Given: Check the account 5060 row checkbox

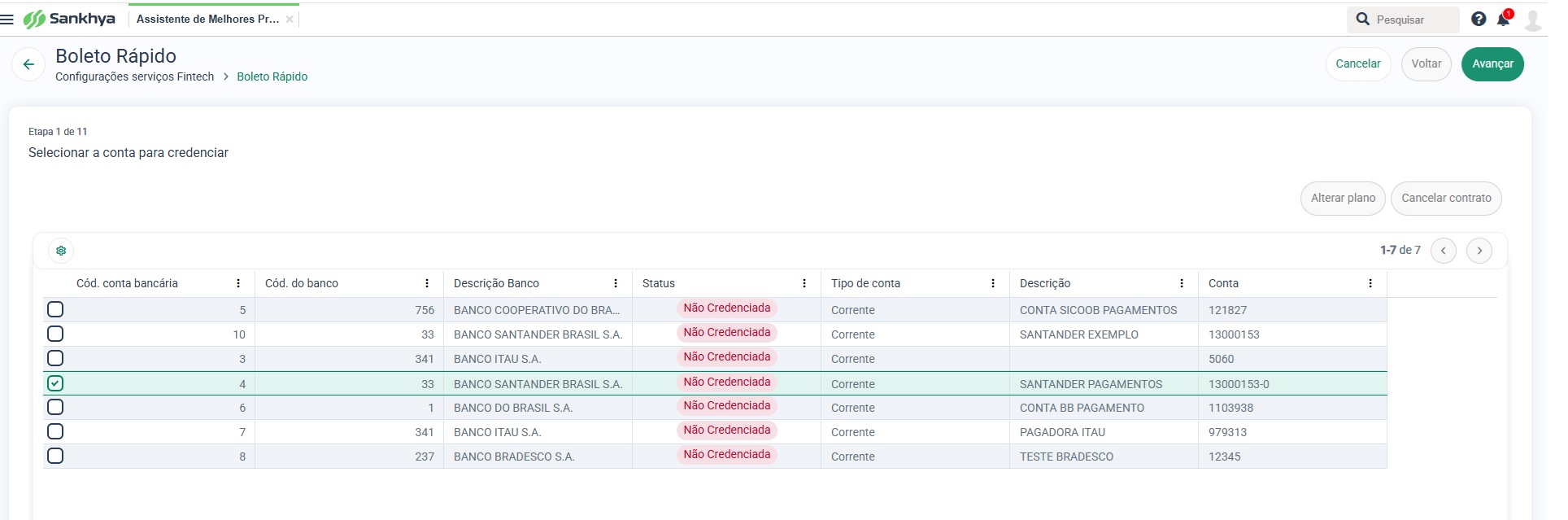Looking at the screenshot, I should coord(55,358).
